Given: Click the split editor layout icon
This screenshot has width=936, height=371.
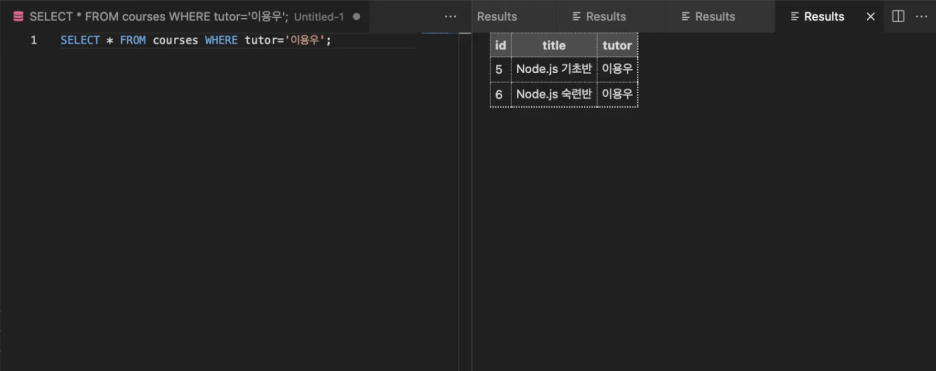Looking at the screenshot, I should (898, 17).
